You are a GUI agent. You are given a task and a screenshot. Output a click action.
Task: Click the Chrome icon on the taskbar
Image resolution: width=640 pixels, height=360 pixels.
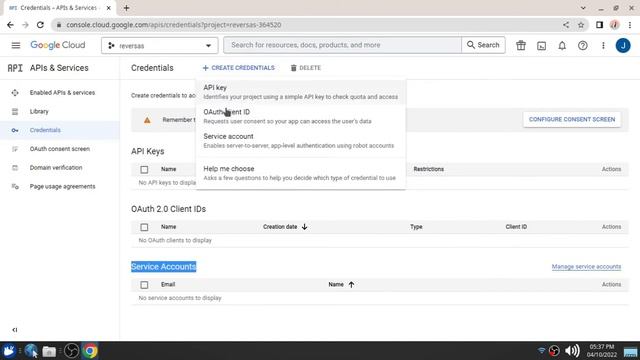[90, 351]
